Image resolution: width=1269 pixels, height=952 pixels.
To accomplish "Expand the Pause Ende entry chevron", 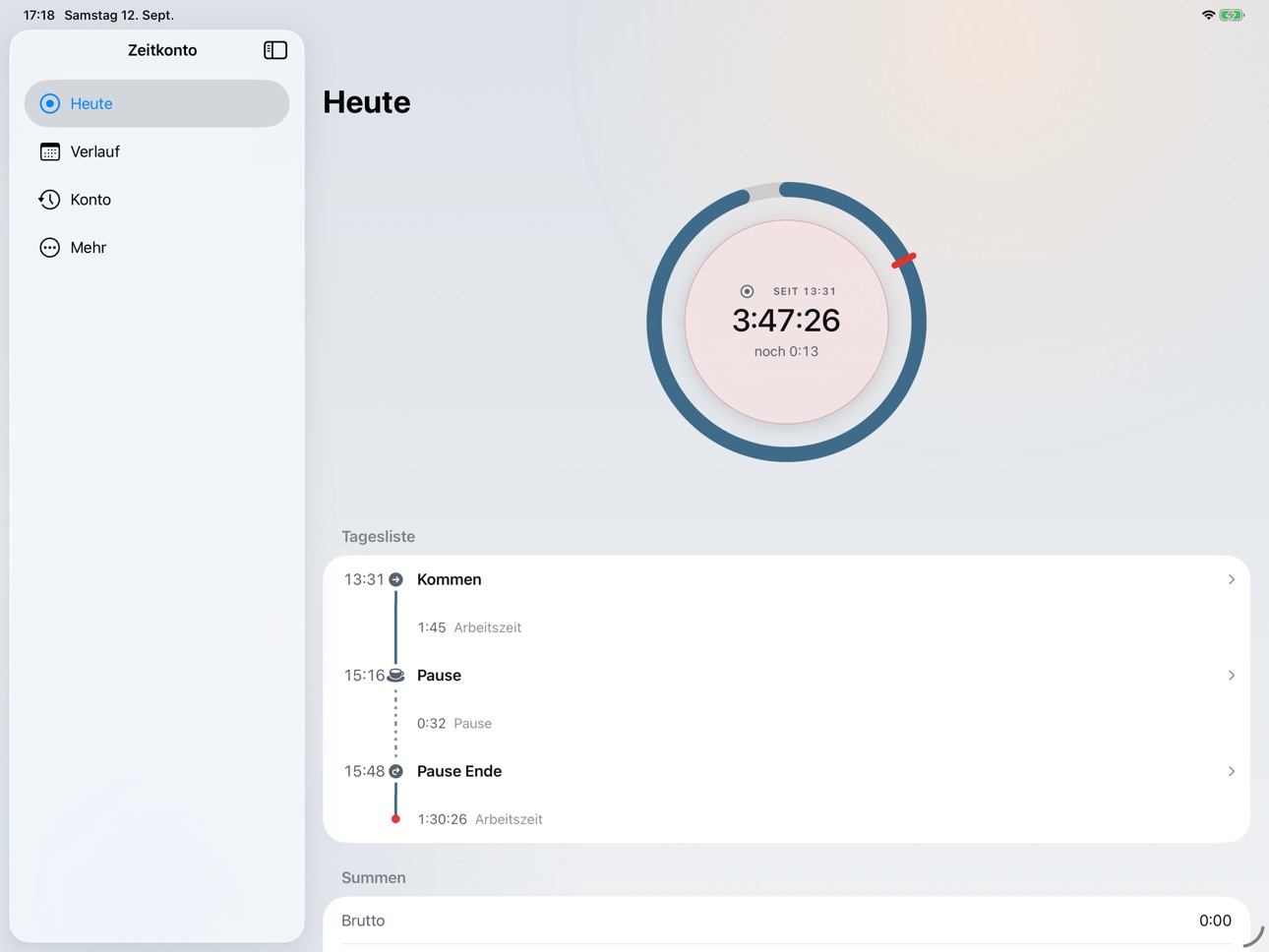I will (1231, 772).
